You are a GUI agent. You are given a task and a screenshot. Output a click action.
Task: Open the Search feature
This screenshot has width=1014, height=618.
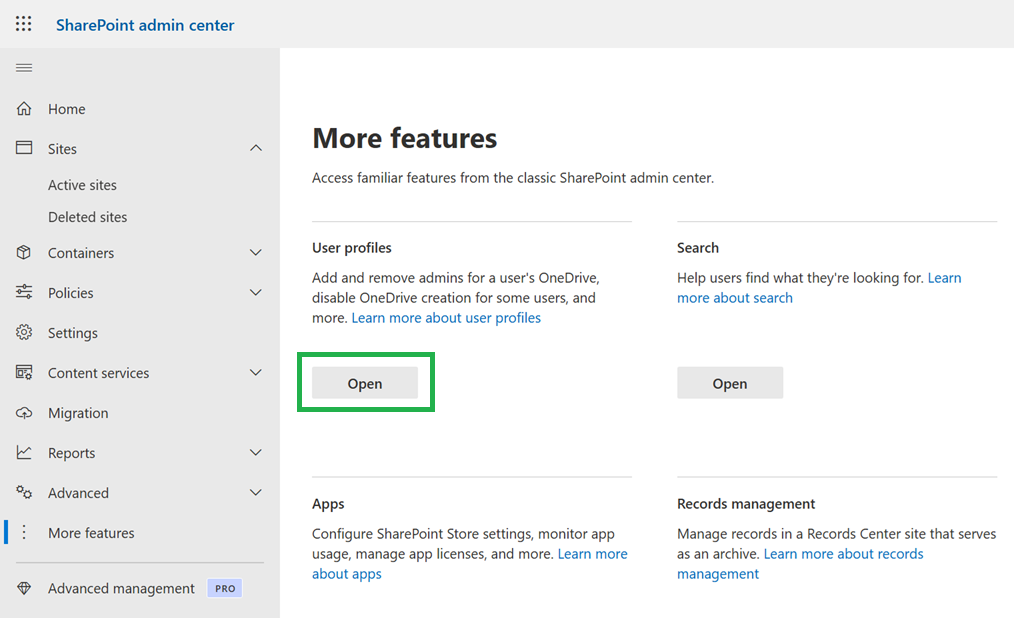click(729, 383)
